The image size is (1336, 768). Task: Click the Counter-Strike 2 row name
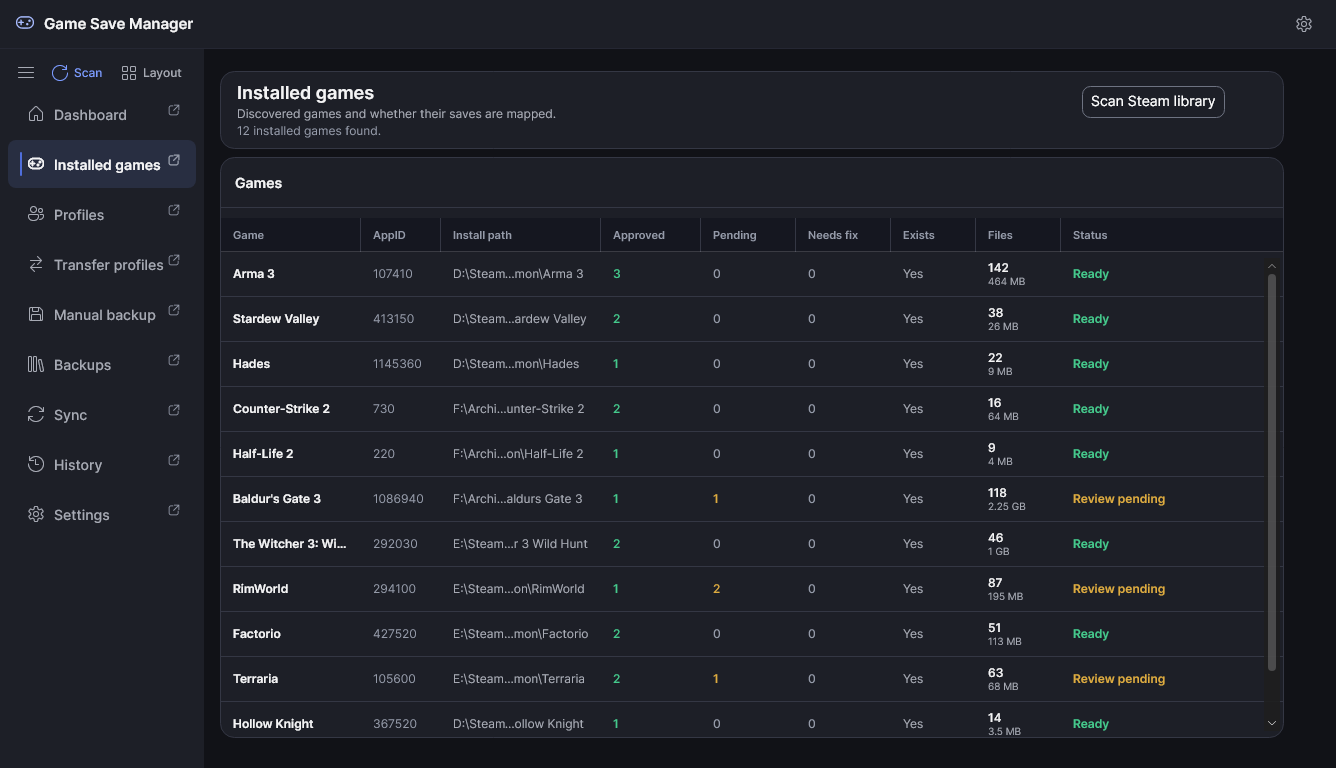[281, 409]
